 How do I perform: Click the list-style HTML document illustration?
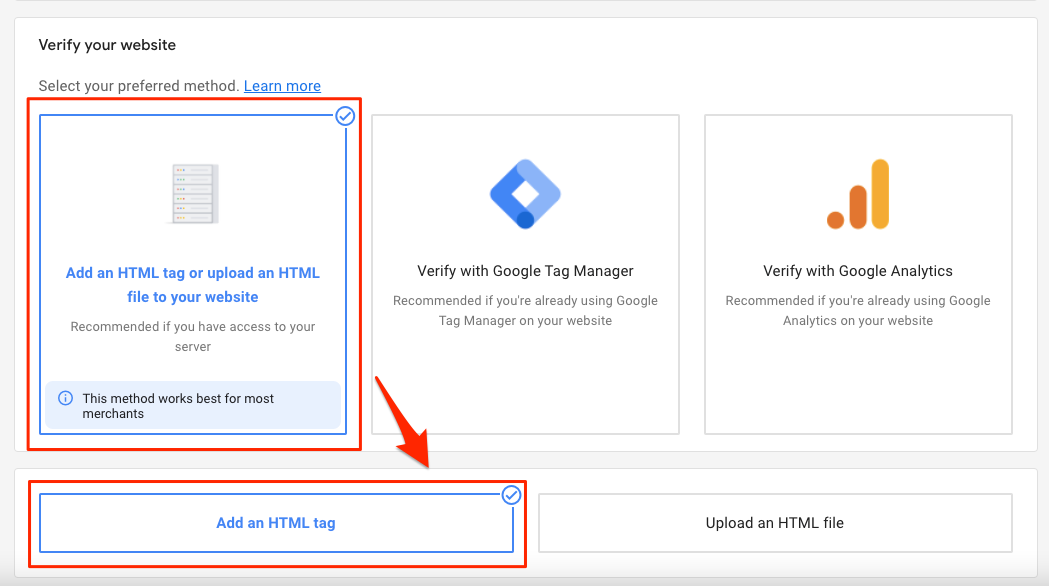193,192
